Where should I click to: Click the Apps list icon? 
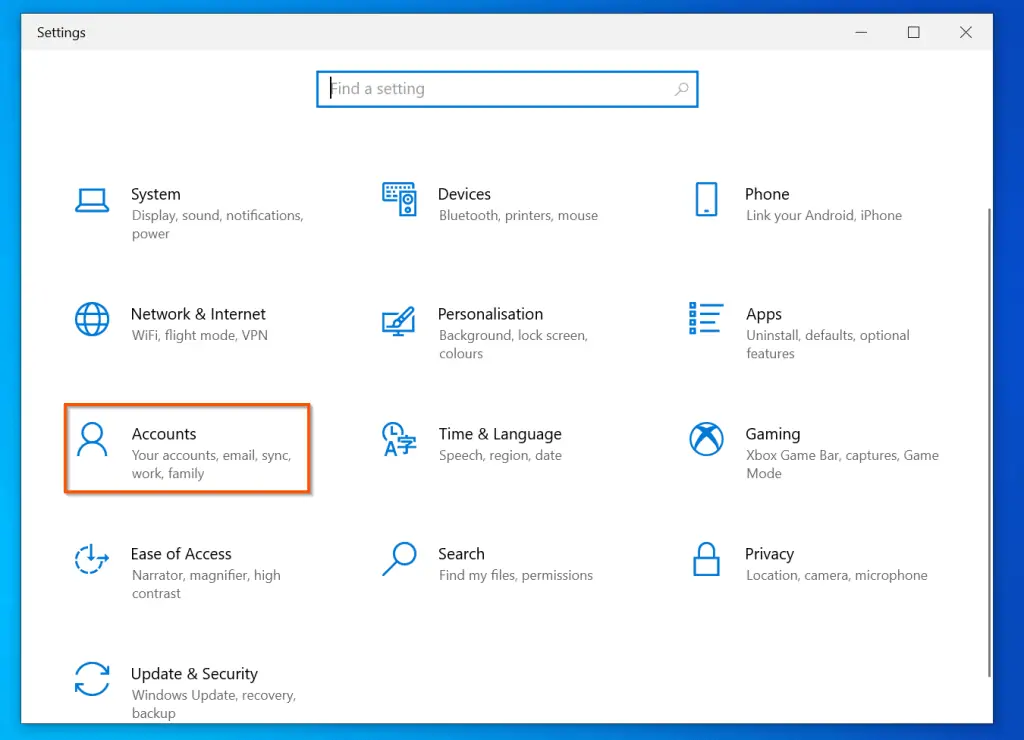click(707, 320)
